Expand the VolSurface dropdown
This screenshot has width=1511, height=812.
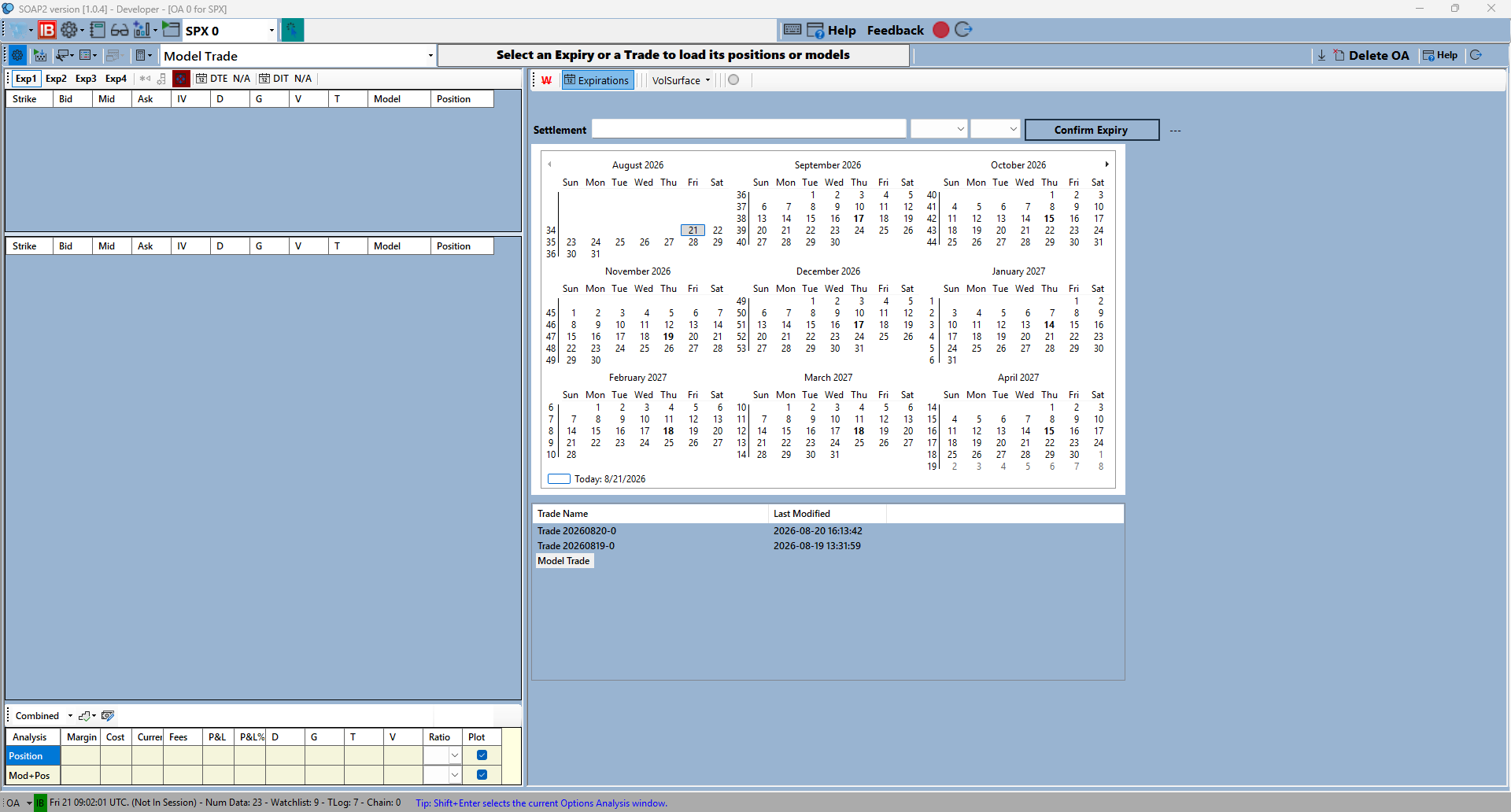click(x=707, y=80)
